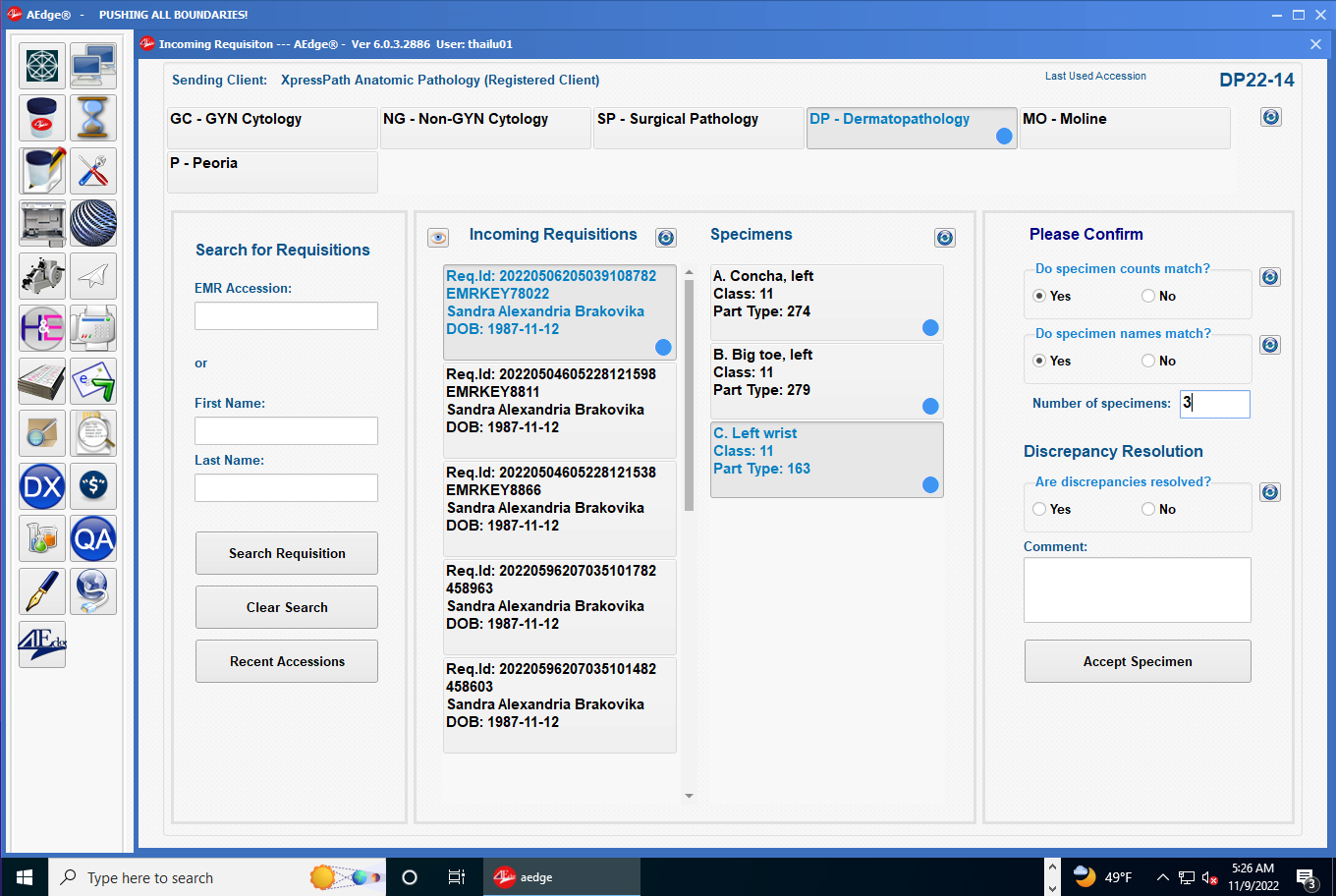Open the H&E staining icon
The image size is (1336, 896).
42,328
